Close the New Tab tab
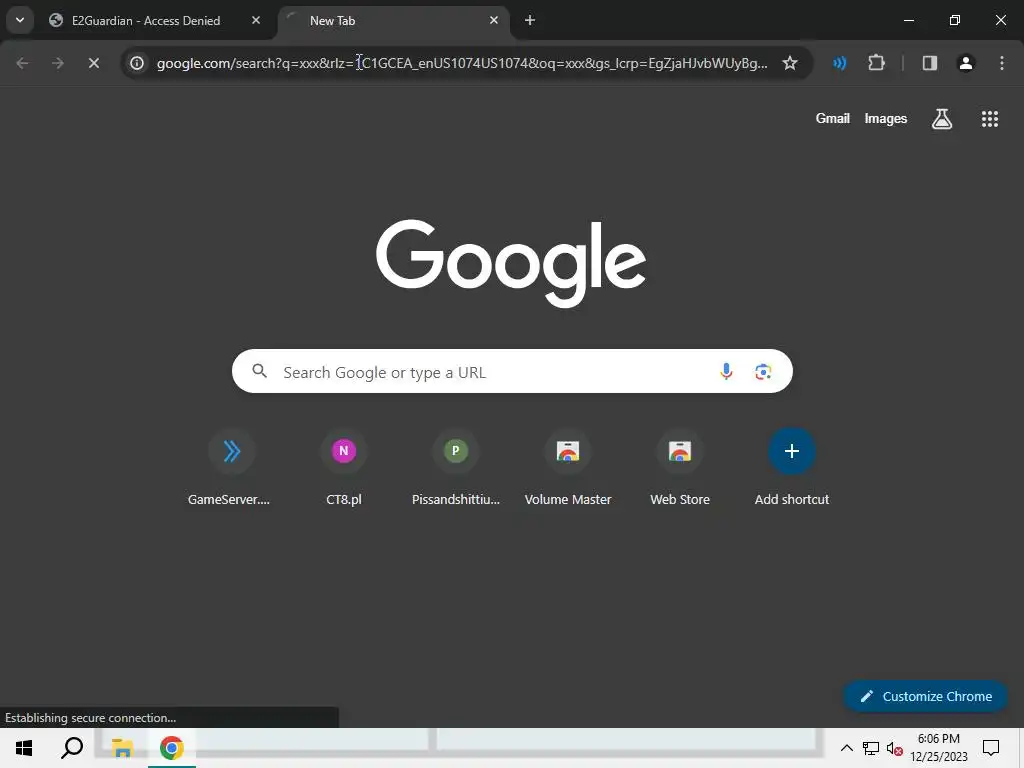Viewport: 1024px width, 768px height. 494,20
